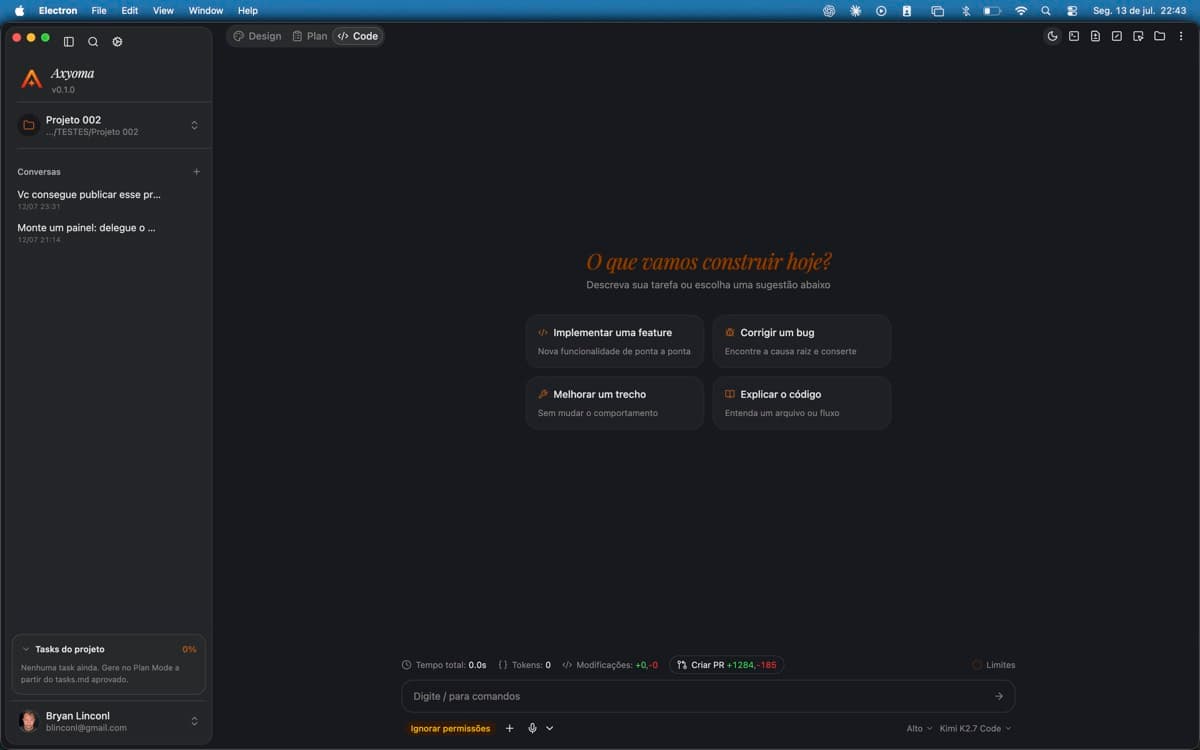Click the Projeto 002 folder icon

[29, 125]
